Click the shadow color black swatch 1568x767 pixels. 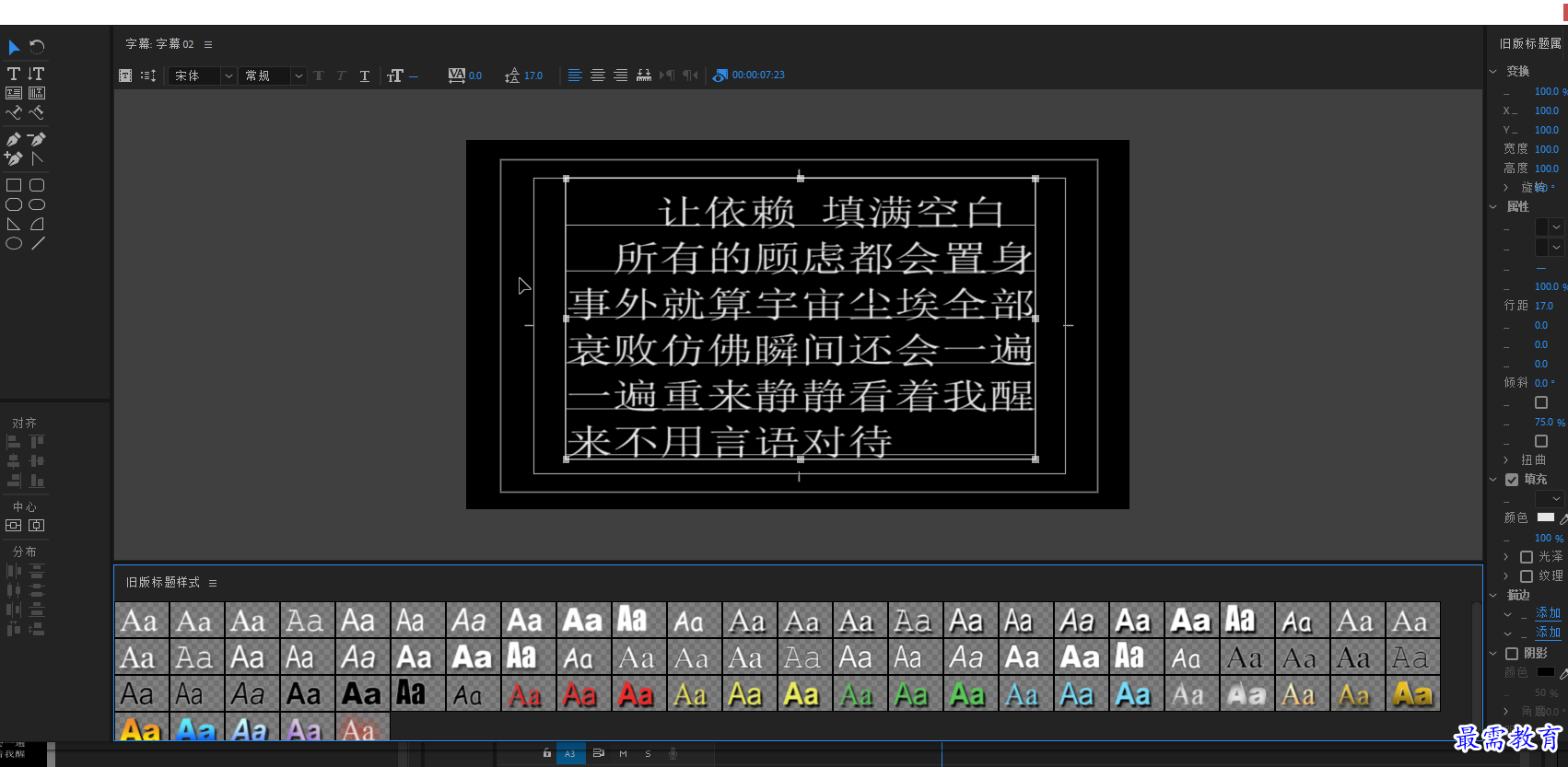[x=1545, y=672]
